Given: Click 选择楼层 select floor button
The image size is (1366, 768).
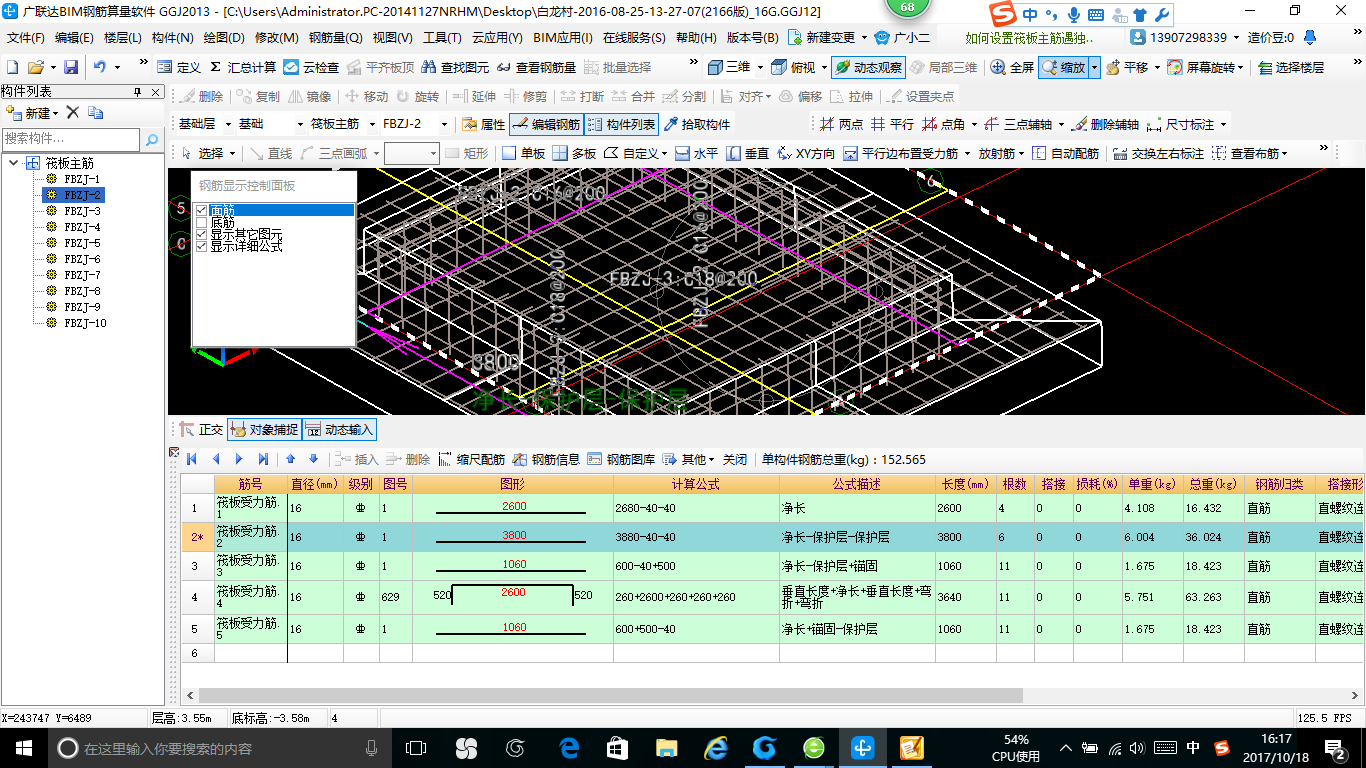Looking at the screenshot, I should coord(1291,67).
